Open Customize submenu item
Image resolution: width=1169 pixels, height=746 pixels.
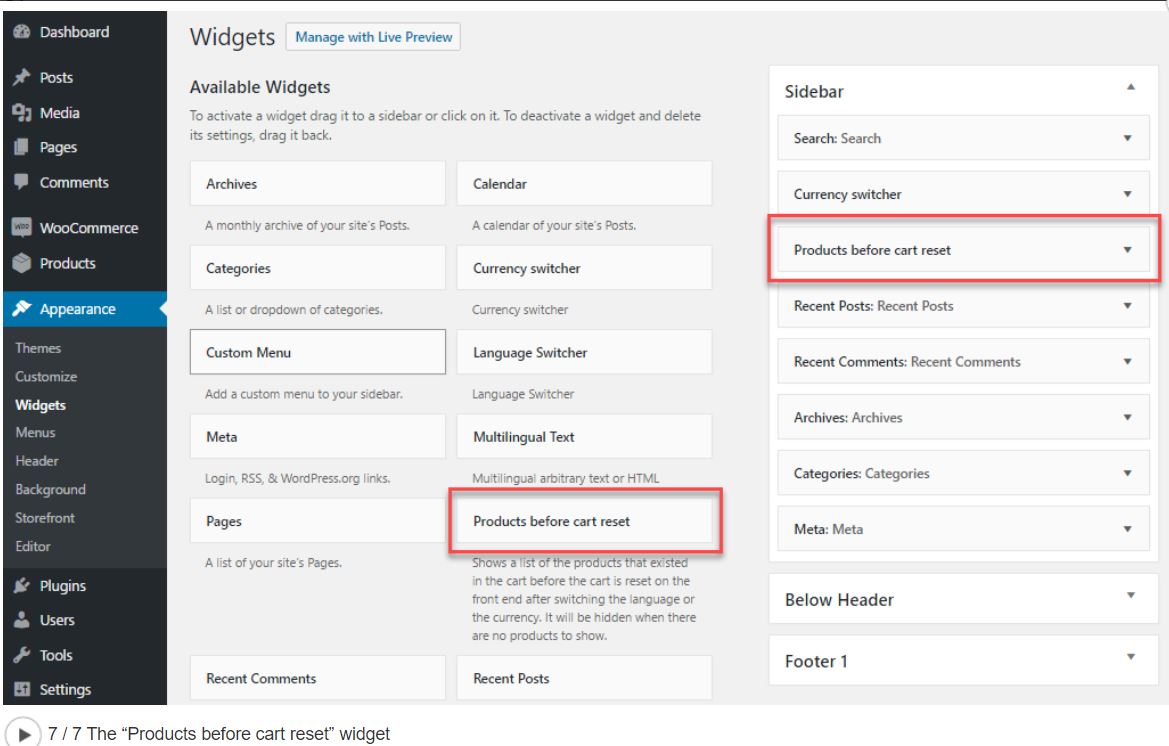[x=46, y=376]
